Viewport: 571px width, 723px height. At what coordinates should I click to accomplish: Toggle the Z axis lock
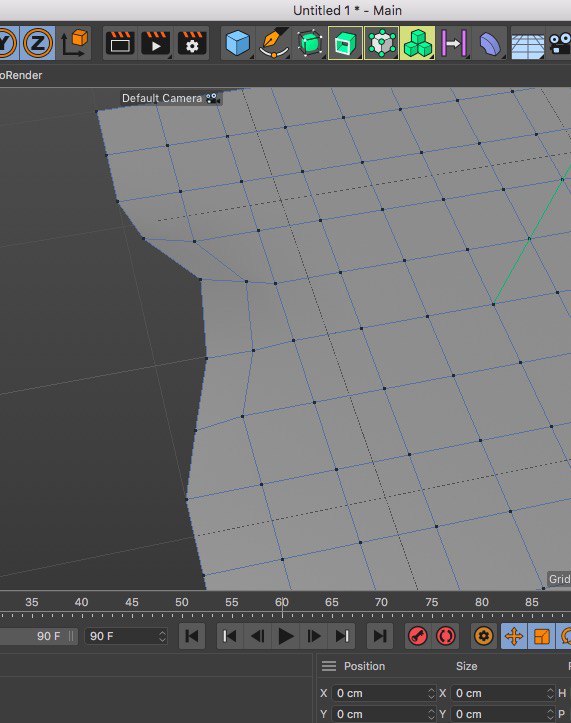(x=38, y=43)
